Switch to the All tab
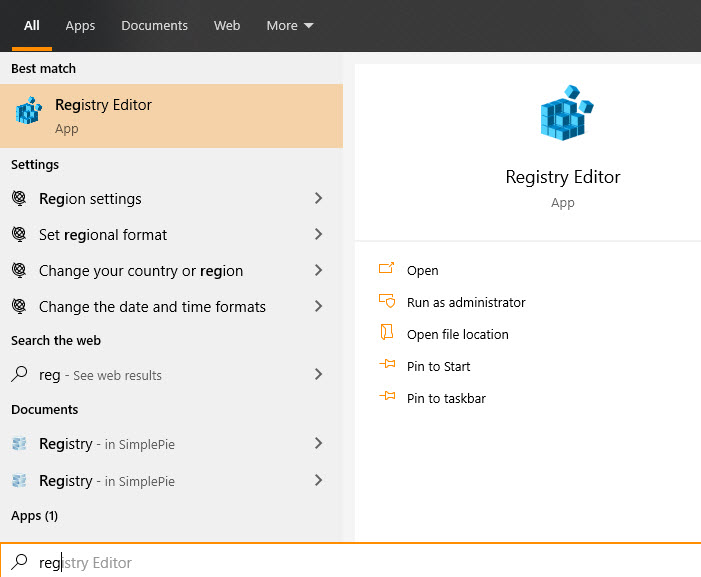The width and height of the screenshot is (701, 577). 32,25
